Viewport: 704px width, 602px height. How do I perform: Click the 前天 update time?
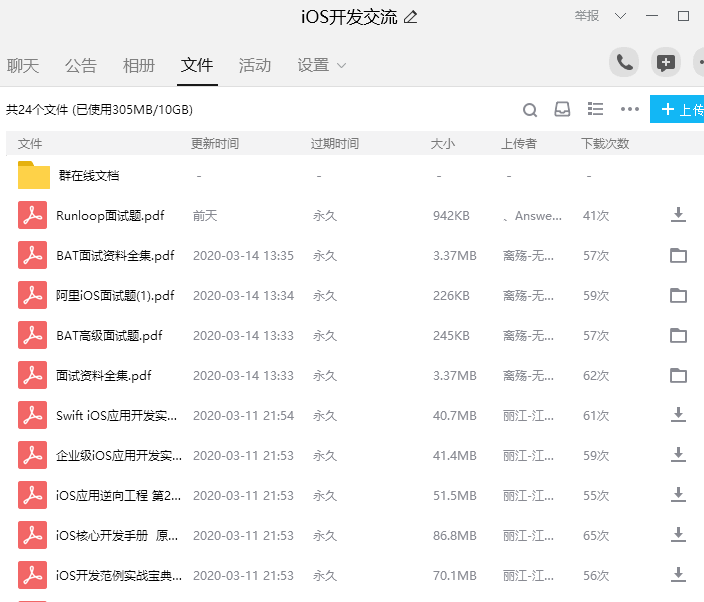(205, 216)
